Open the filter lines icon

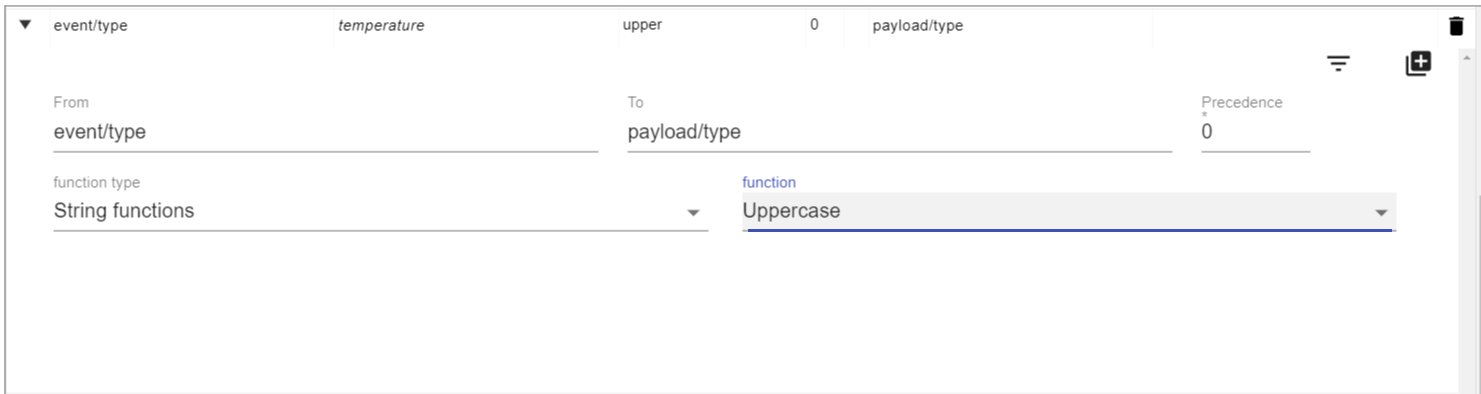tap(1339, 64)
